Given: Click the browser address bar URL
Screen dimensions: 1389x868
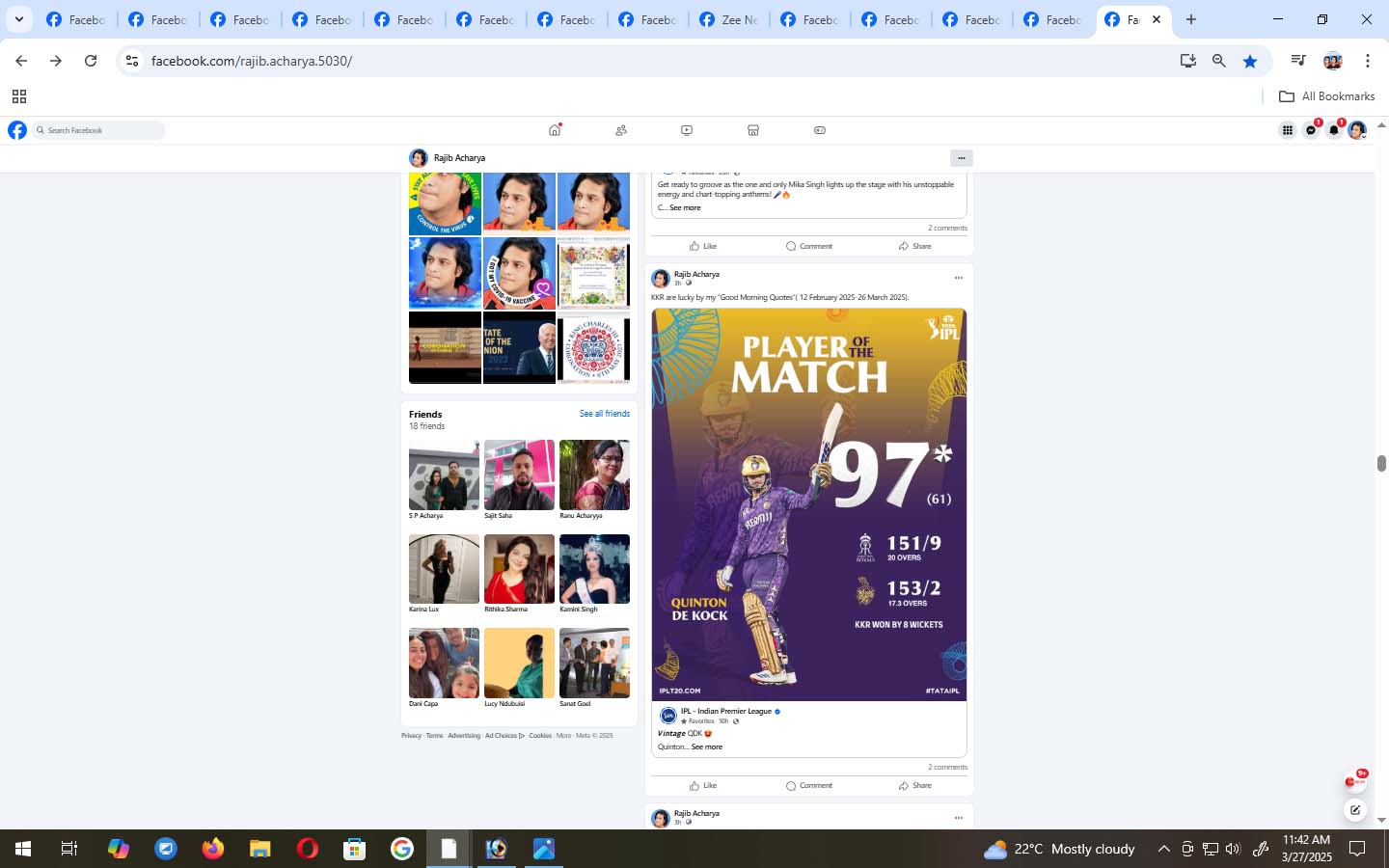Looking at the screenshot, I should [252, 61].
